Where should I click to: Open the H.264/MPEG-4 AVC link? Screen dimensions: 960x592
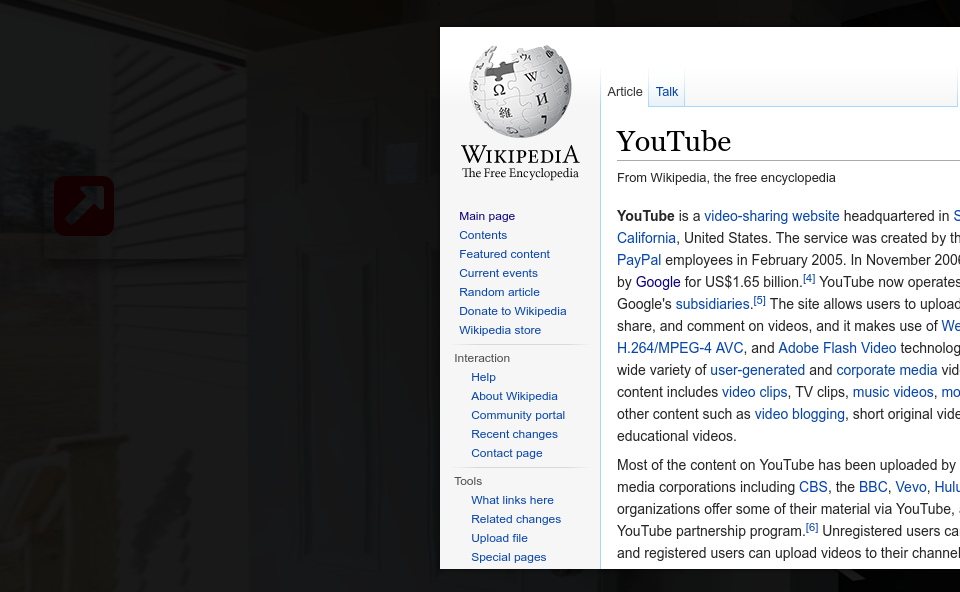[680, 348]
